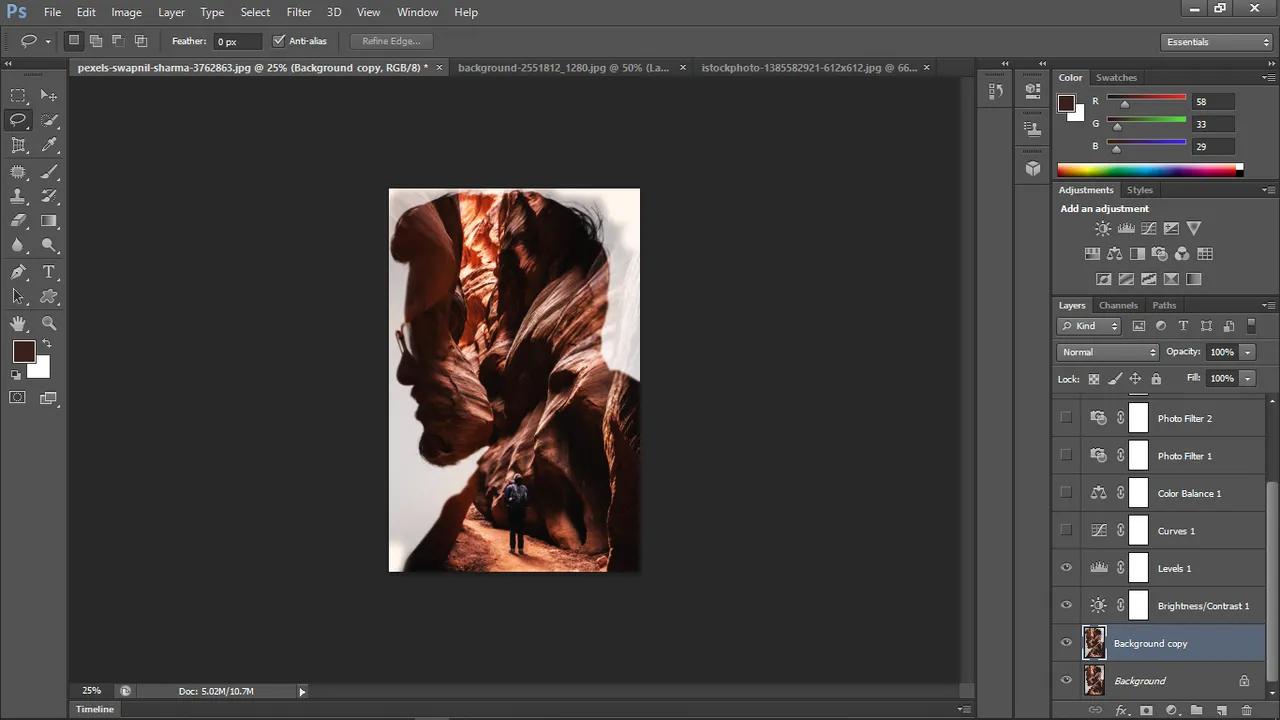This screenshot has height=720, width=1280.
Task: Toggle Anti-alias checkbox
Action: click(x=279, y=41)
